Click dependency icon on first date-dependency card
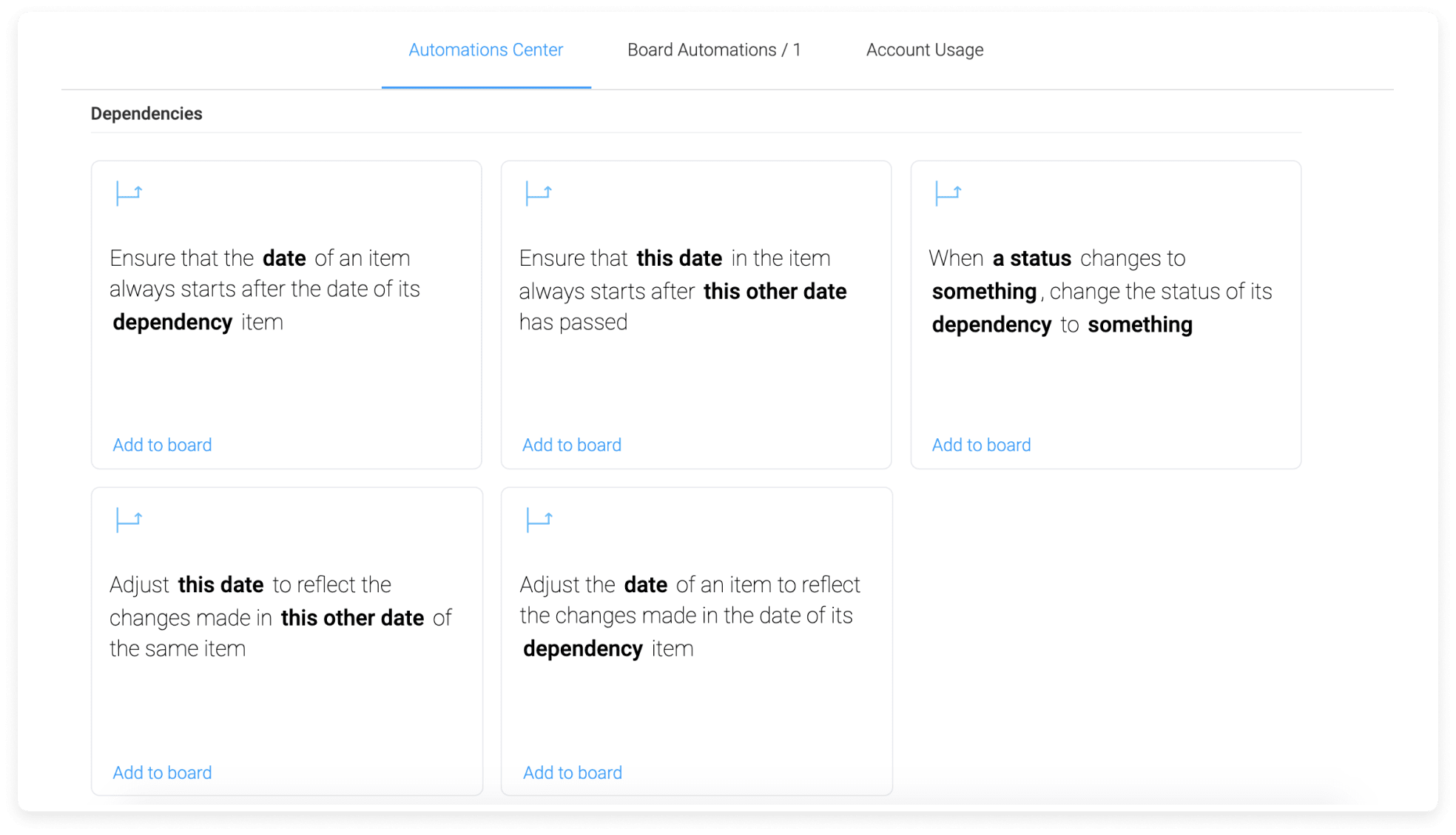Viewport: 1456px width, 835px height. pyautogui.click(x=129, y=193)
